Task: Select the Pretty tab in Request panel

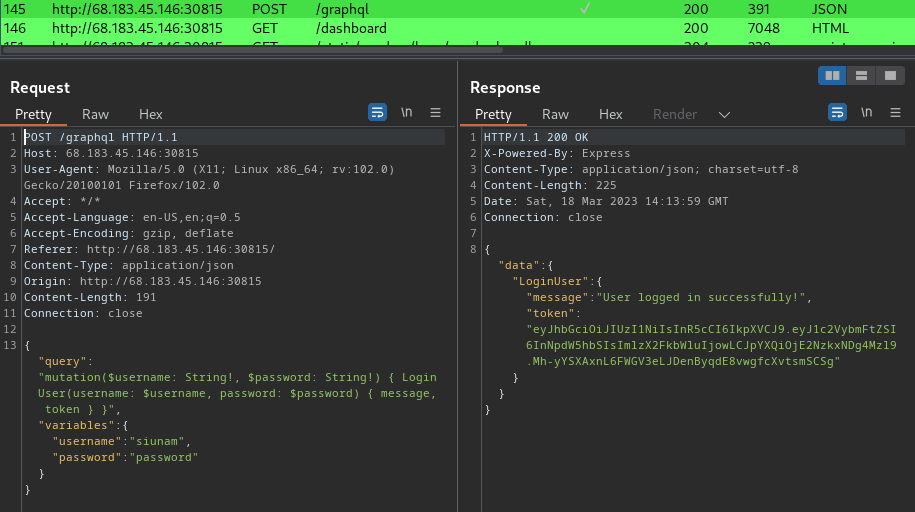Action: (x=33, y=114)
